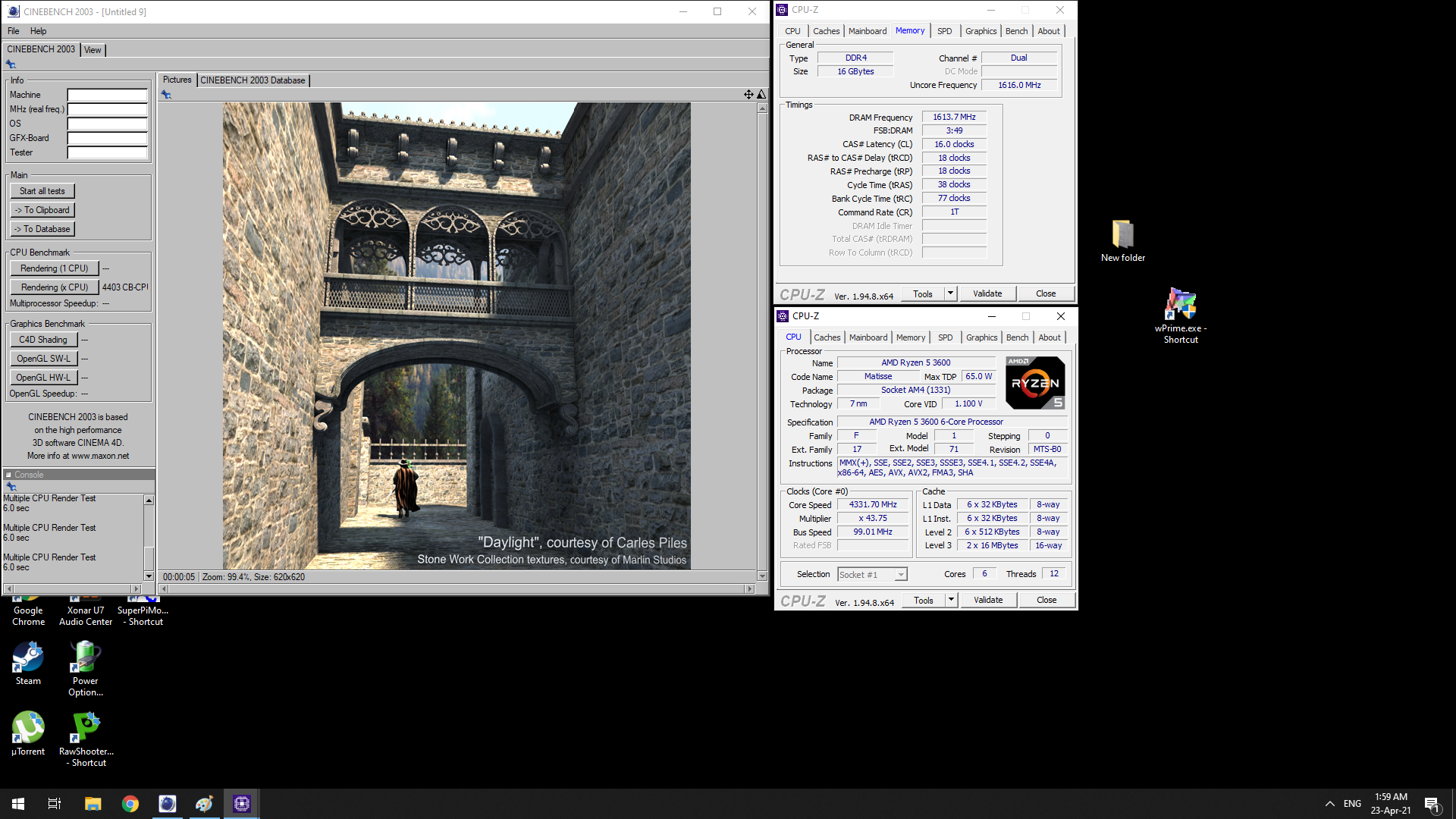This screenshot has width=1456, height=819.
Task: Click the CPU-Z taskbar icon
Action: (241, 804)
